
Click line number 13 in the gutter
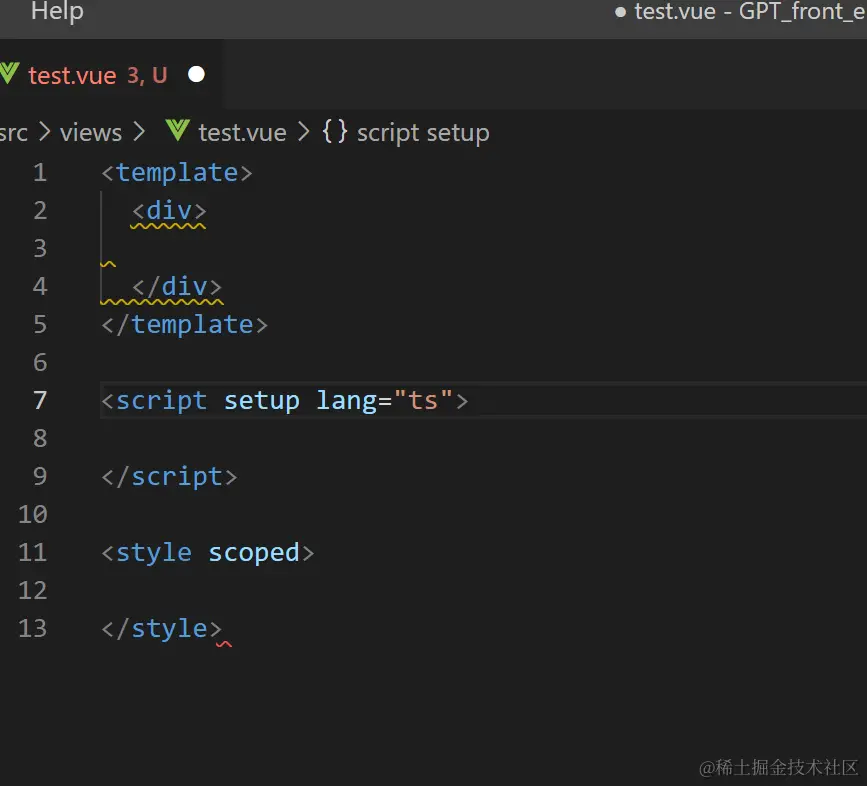pos(33,629)
